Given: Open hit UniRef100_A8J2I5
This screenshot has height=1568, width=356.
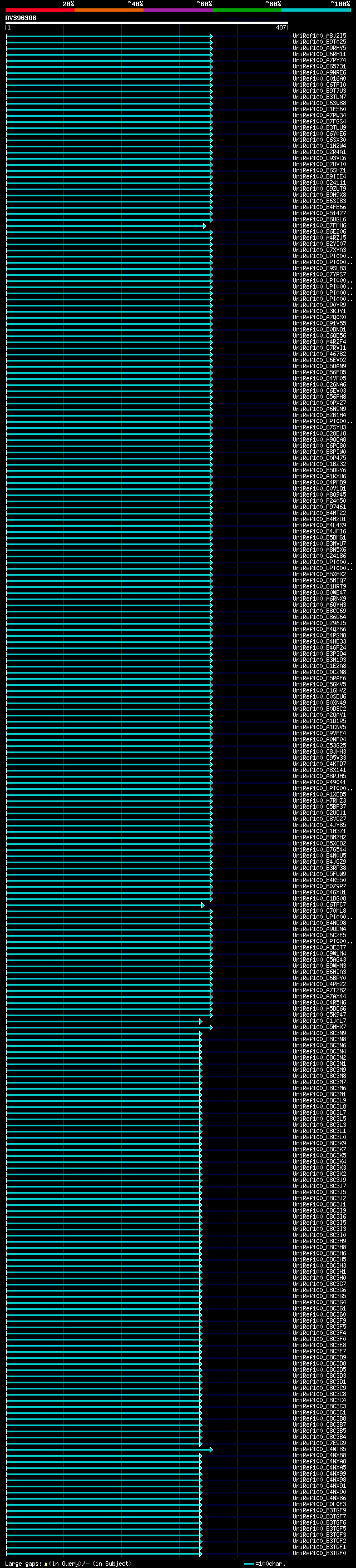Looking at the screenshot, I should [319, 36].
